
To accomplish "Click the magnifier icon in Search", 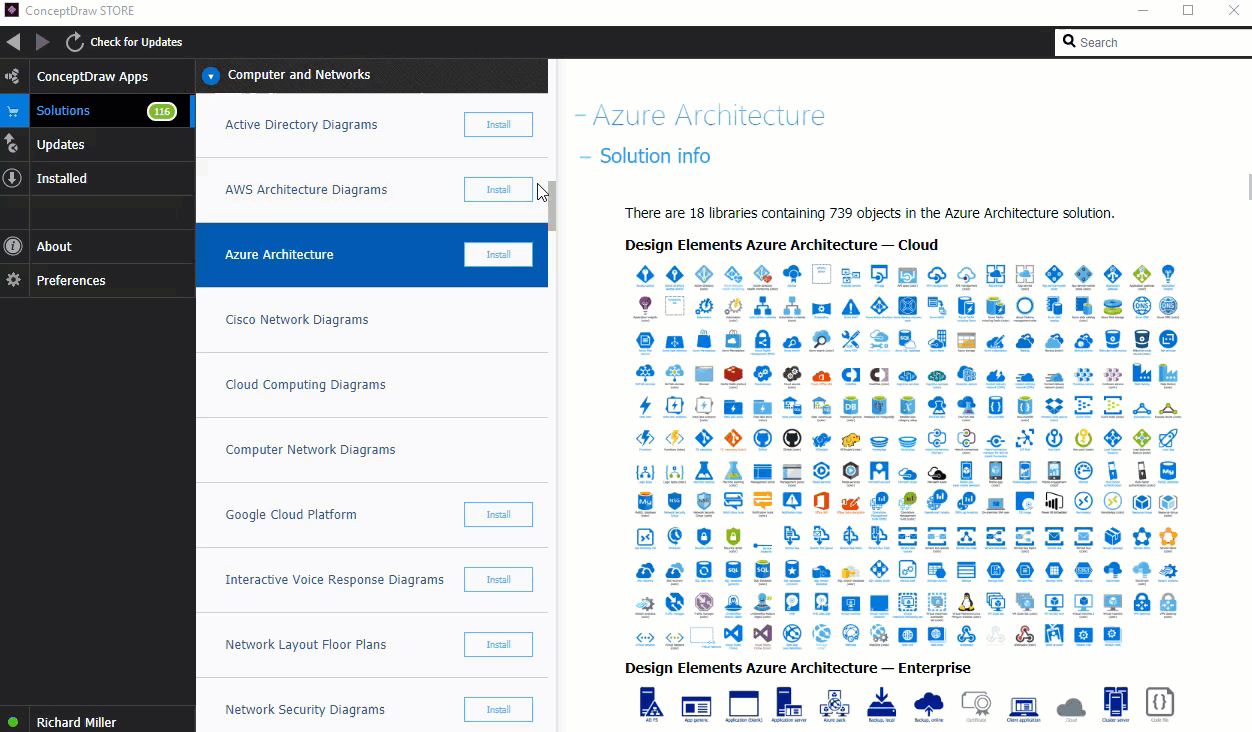I will [1069, 42].
